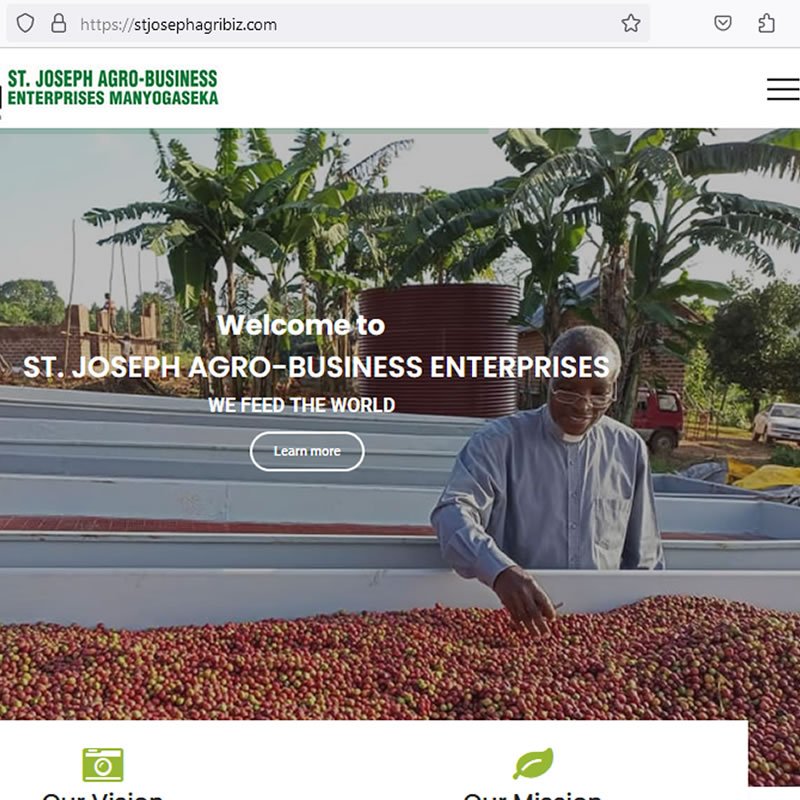Click the green camera icon above Our Vision
This screenshot has height=800, width=800.
coord(103,764)
